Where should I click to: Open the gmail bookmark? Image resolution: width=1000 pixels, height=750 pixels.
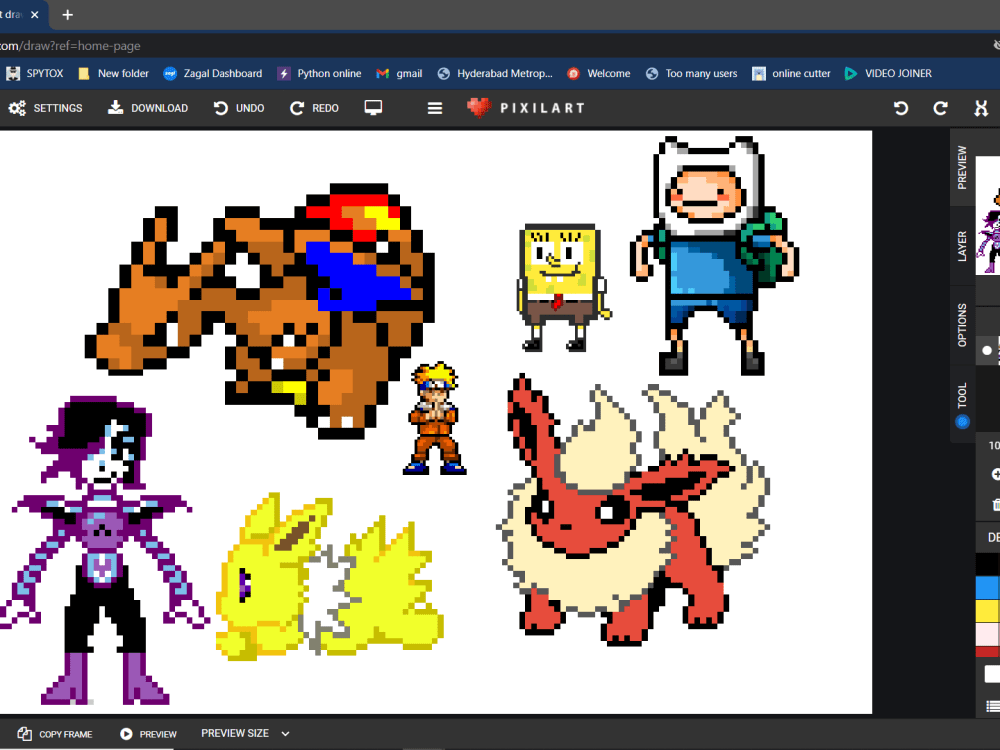click(399, 73)
